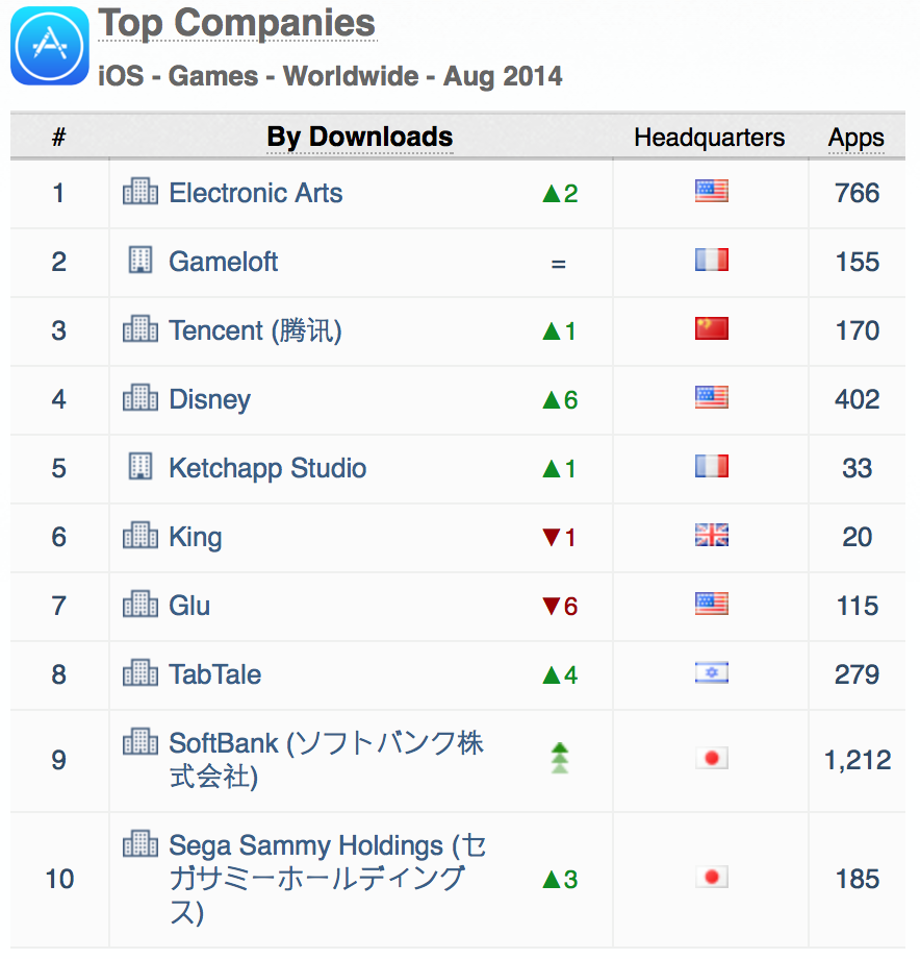This screenshot has height=959, width=920.
Task: Click the United Kingdom flag for King
Action: point(711,535)
